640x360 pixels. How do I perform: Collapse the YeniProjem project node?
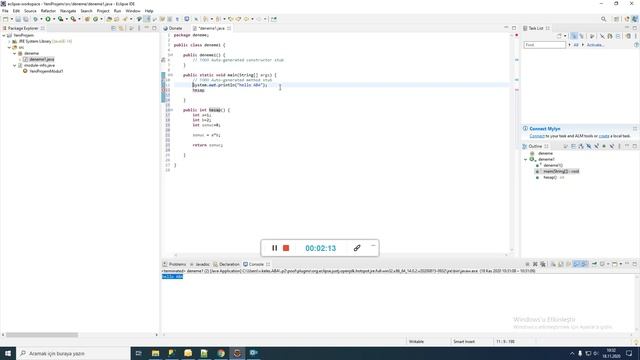point(4,36)
